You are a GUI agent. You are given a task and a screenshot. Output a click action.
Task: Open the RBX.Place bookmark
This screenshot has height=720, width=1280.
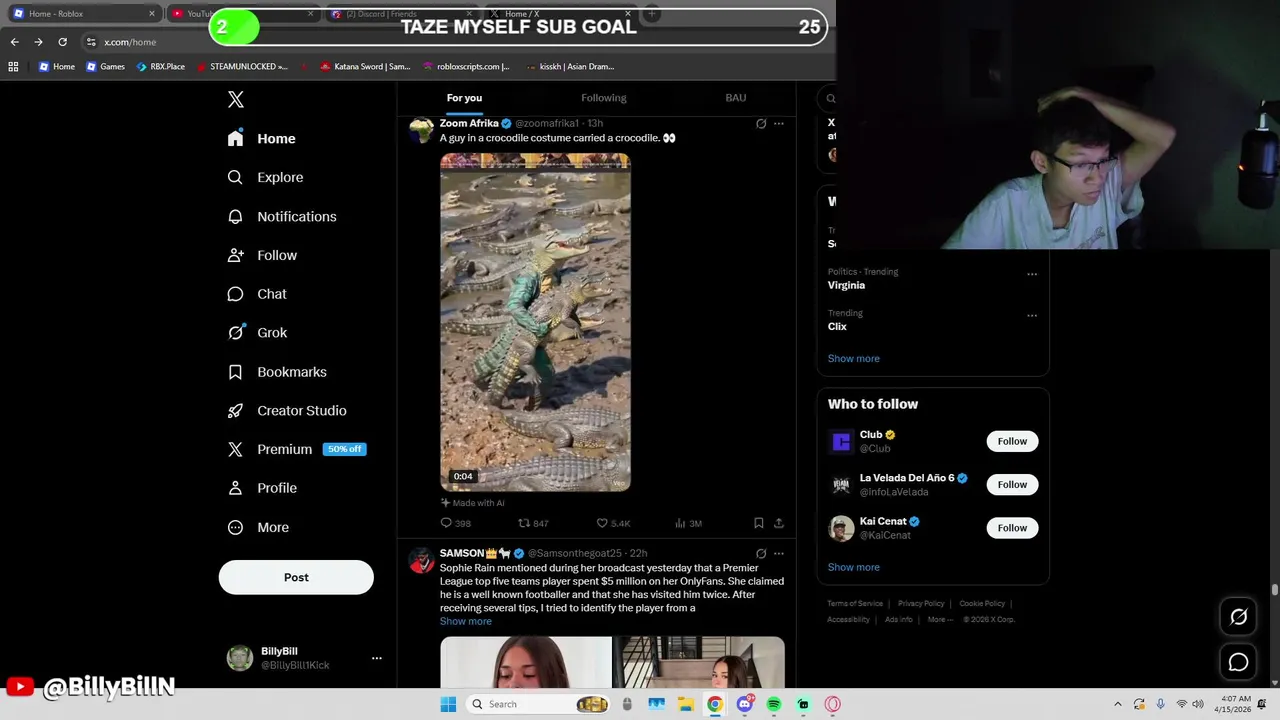click(160, 67)
